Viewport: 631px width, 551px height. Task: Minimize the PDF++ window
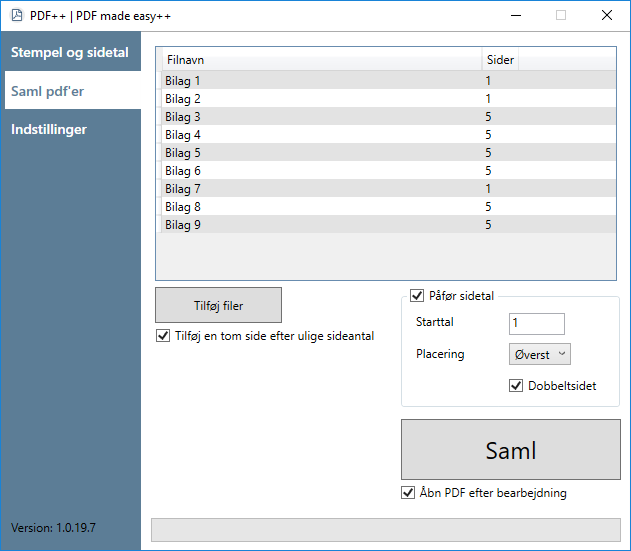(x=516, y=16)
